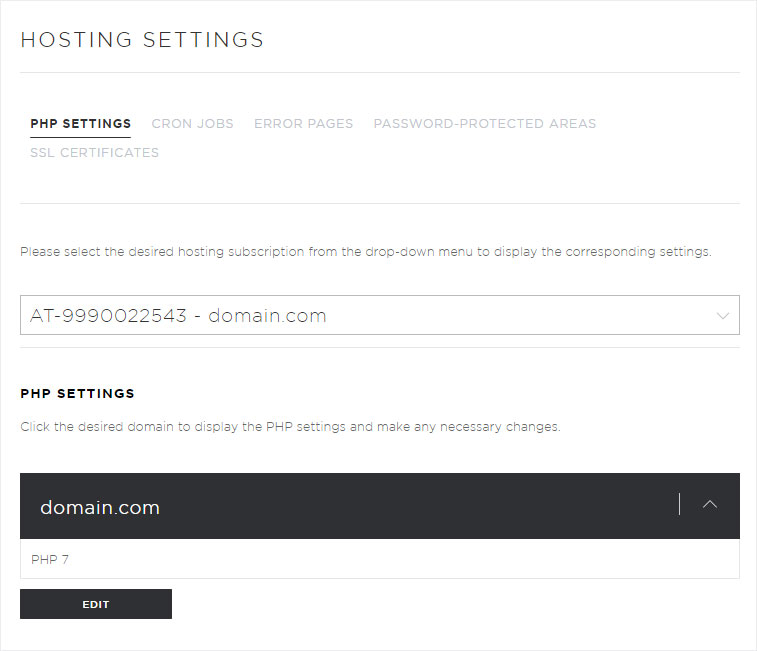Open the Error Pages tab

[303, 124]
